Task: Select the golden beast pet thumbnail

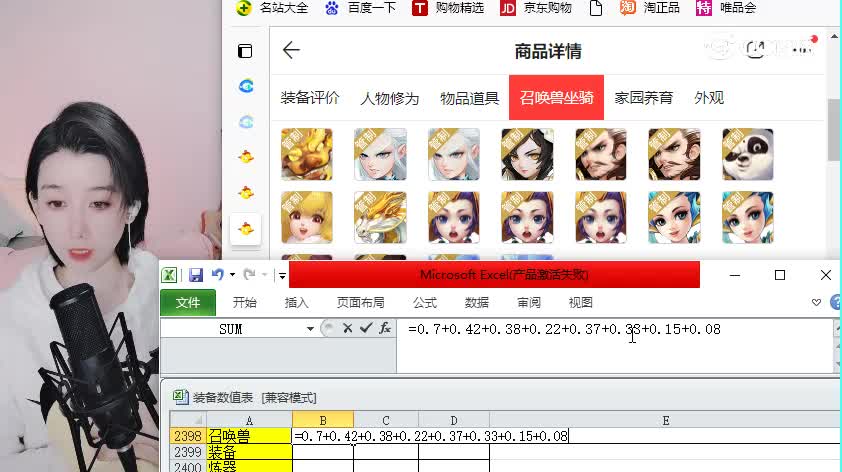Action: click(x=307, y=154)
